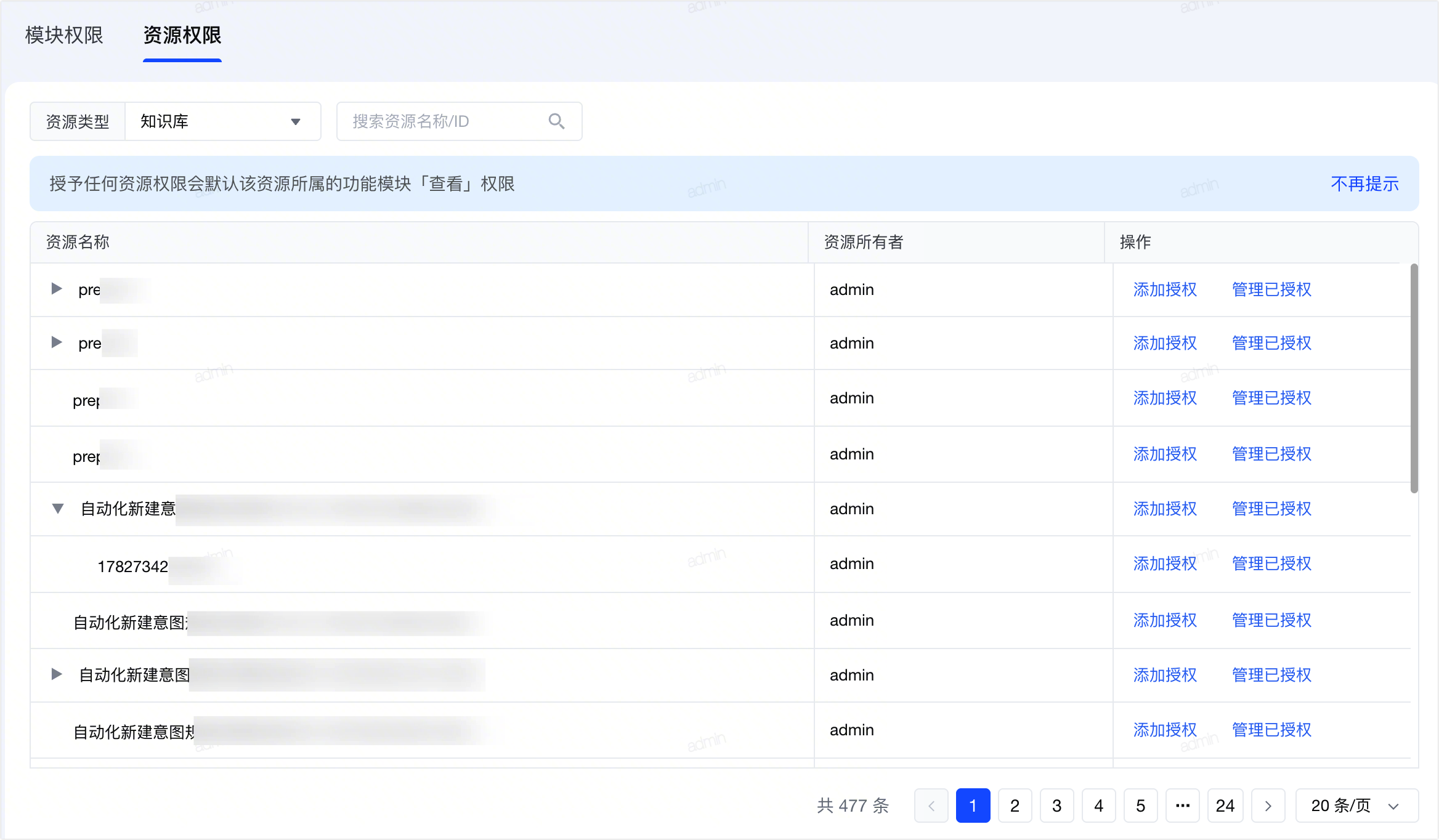Click 管理已授权 for expanded 自动化新建意 row
Viewport: 1439px width, 840px height.
pos(1271,509)
